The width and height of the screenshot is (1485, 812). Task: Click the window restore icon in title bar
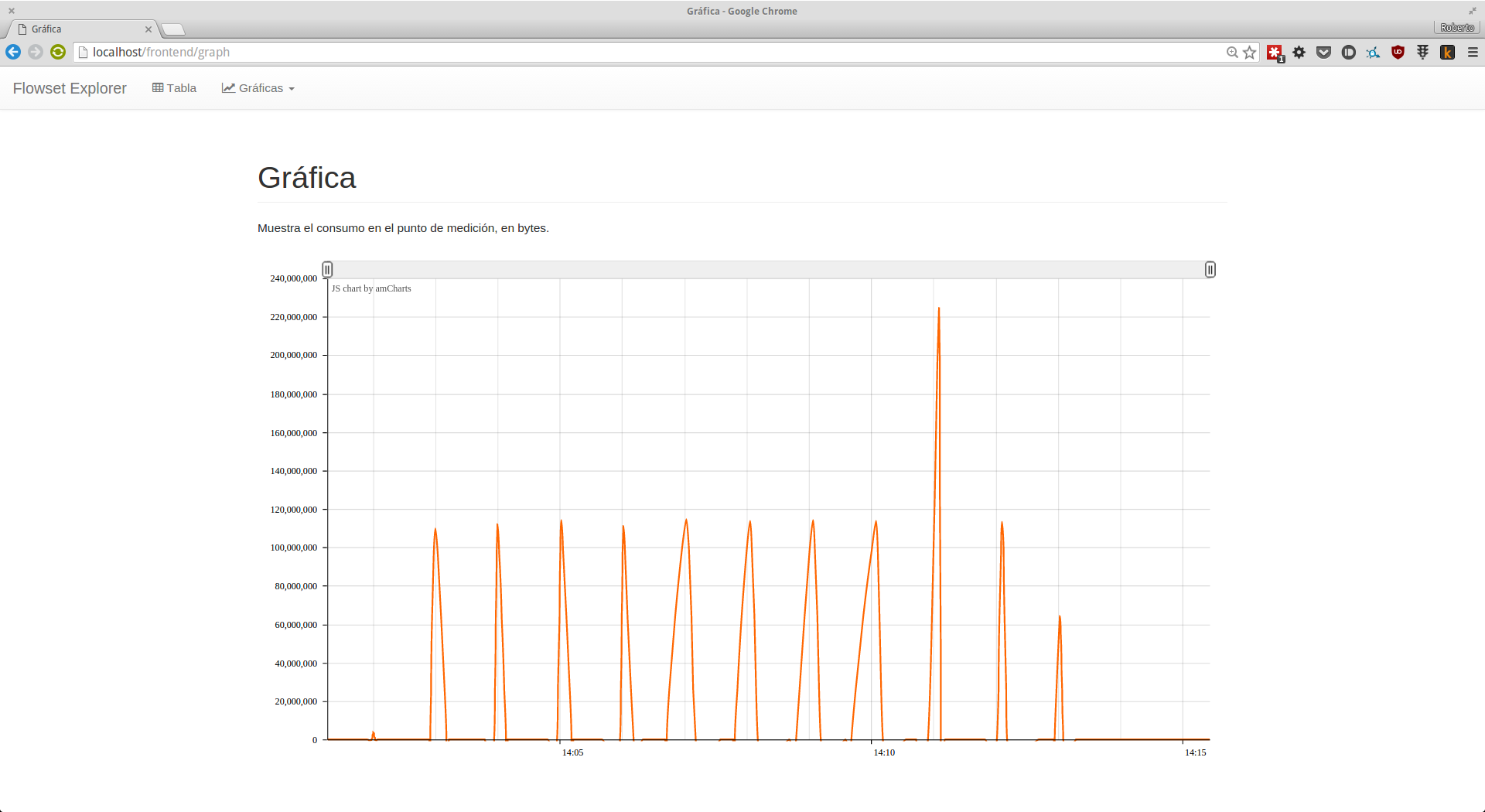pos(1473,11)
